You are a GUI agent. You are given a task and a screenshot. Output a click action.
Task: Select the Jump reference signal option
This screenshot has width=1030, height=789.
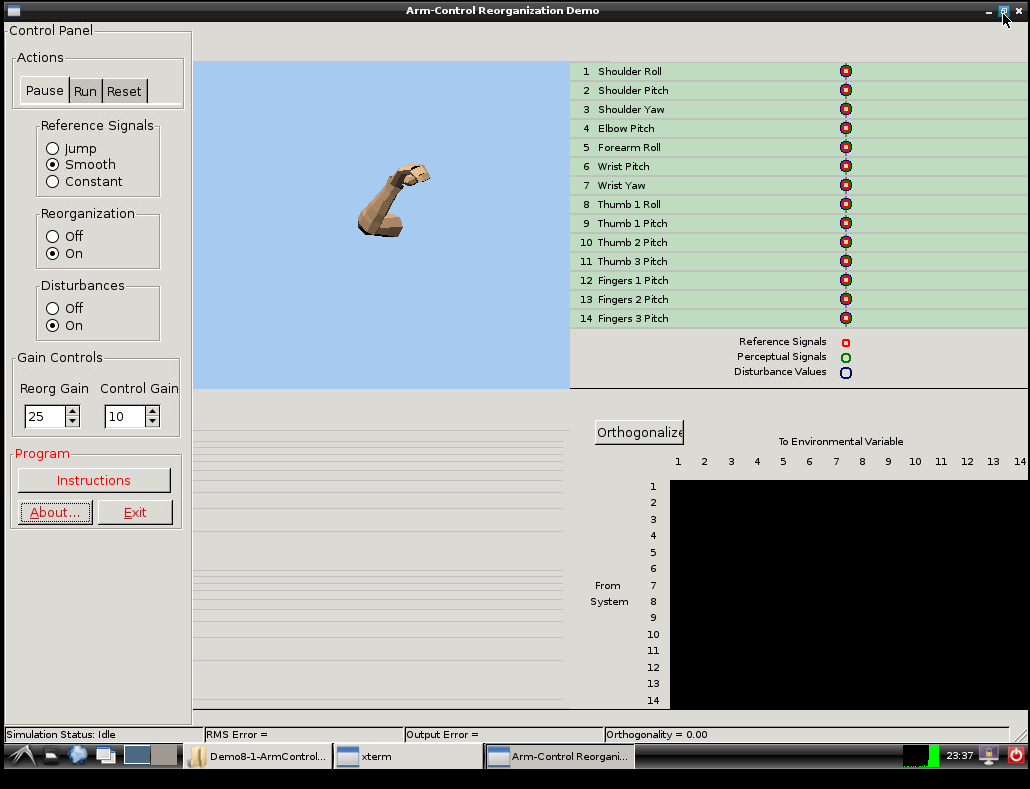(53, 148)
